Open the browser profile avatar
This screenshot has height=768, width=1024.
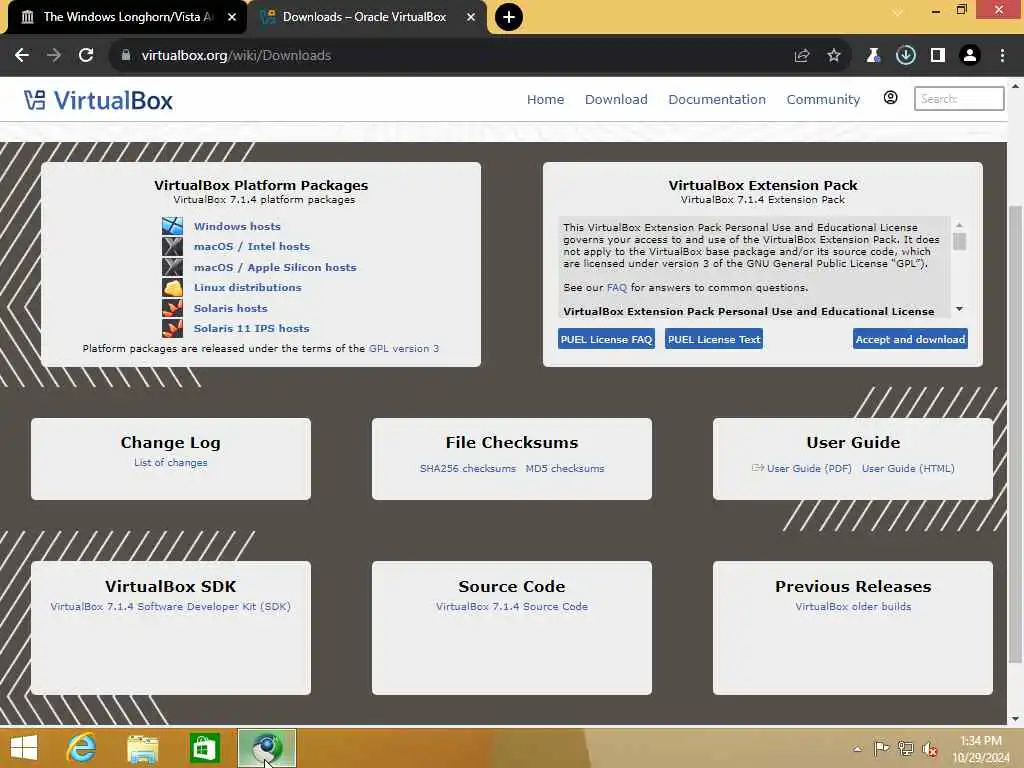coord(970,56)
